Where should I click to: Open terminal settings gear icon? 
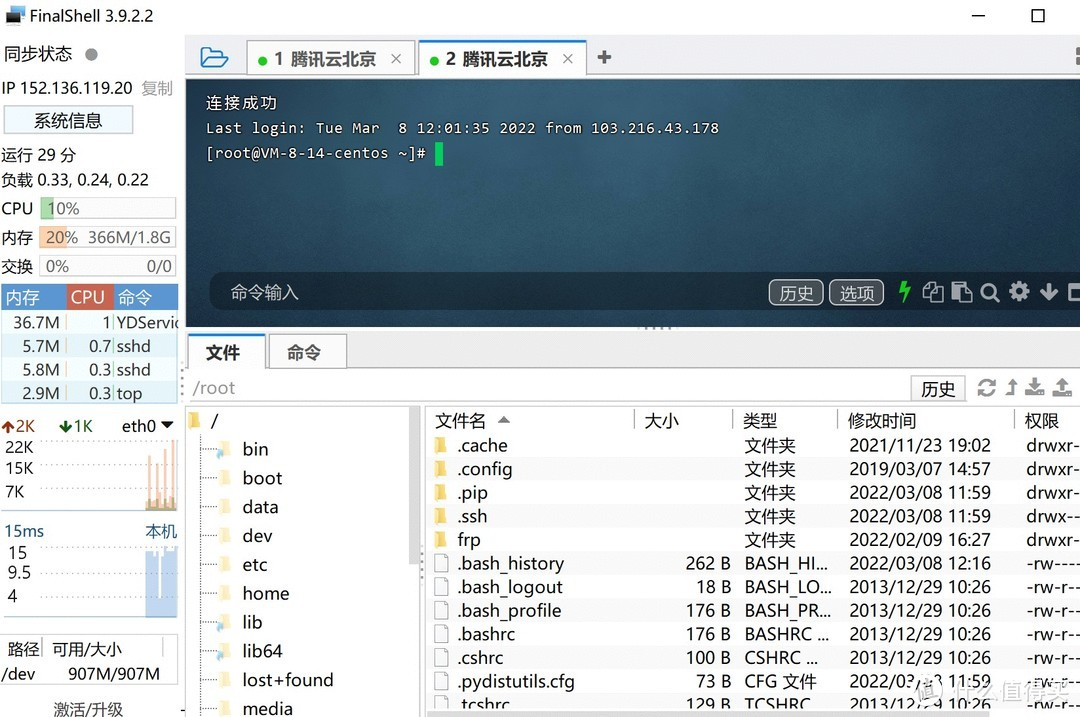point(1019,292)
